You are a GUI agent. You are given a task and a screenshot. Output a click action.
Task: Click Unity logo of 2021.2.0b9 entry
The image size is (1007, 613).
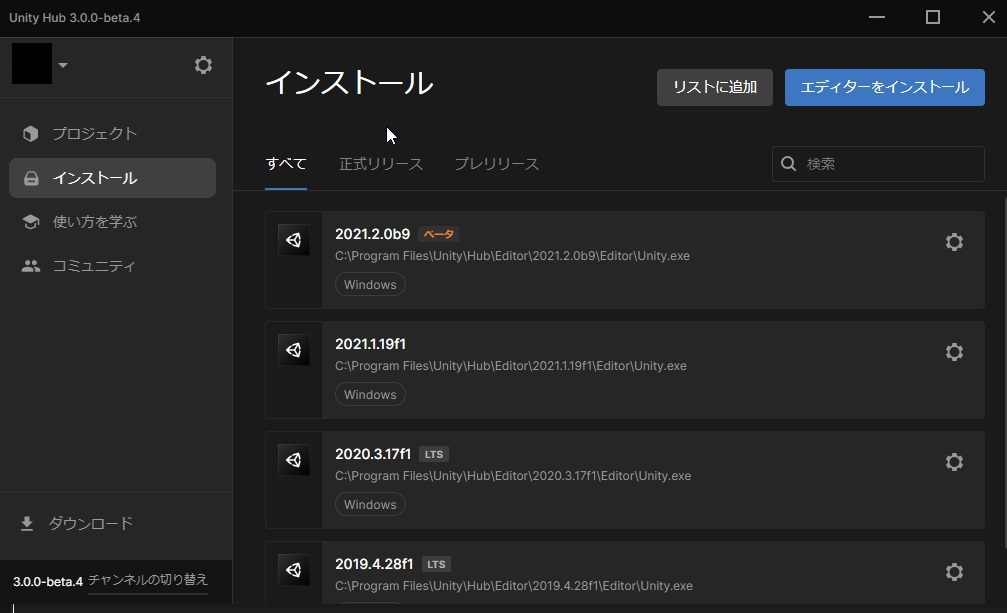pos(293,240)
